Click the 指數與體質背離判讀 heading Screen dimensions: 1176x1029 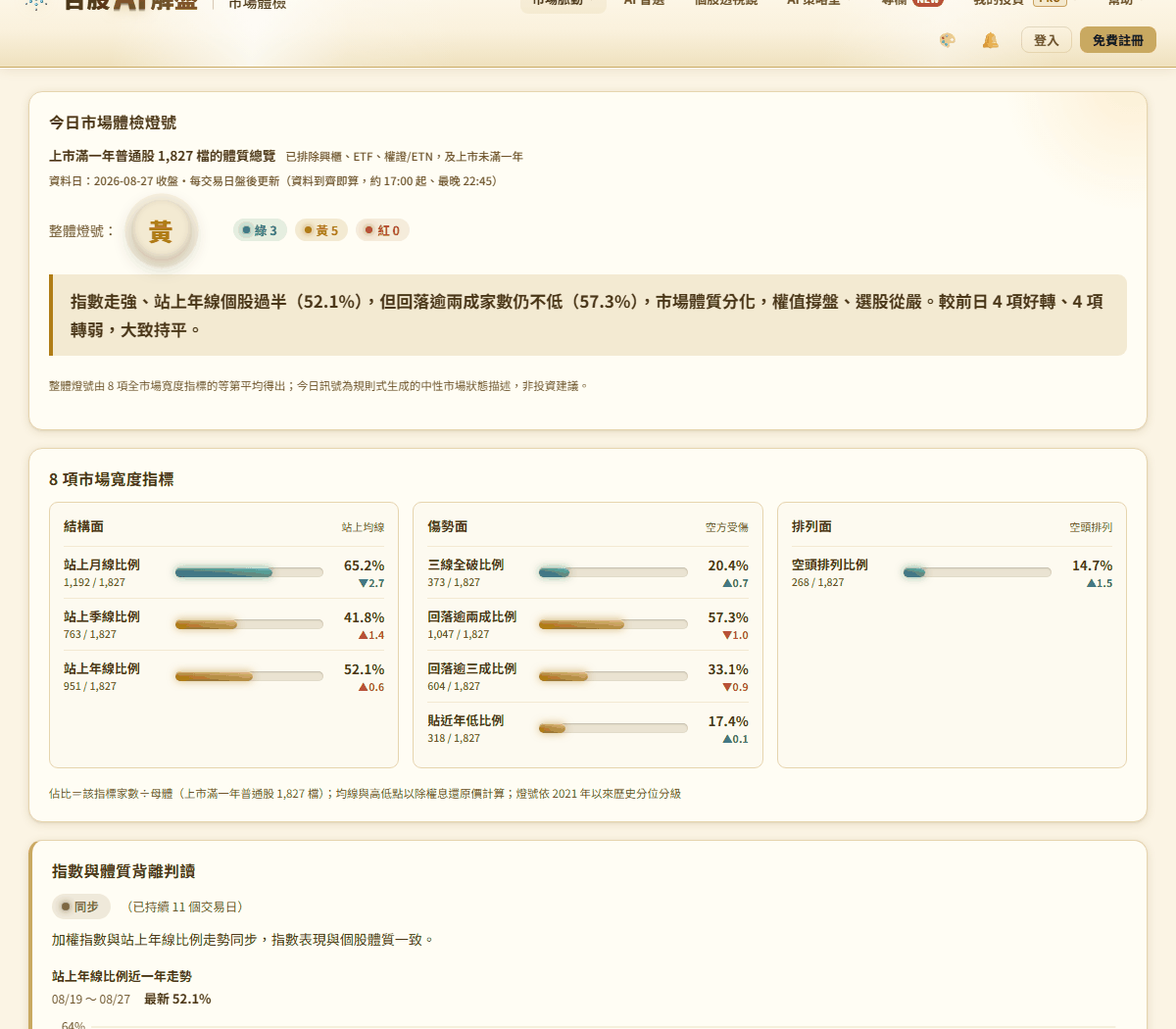pos(123,871)
